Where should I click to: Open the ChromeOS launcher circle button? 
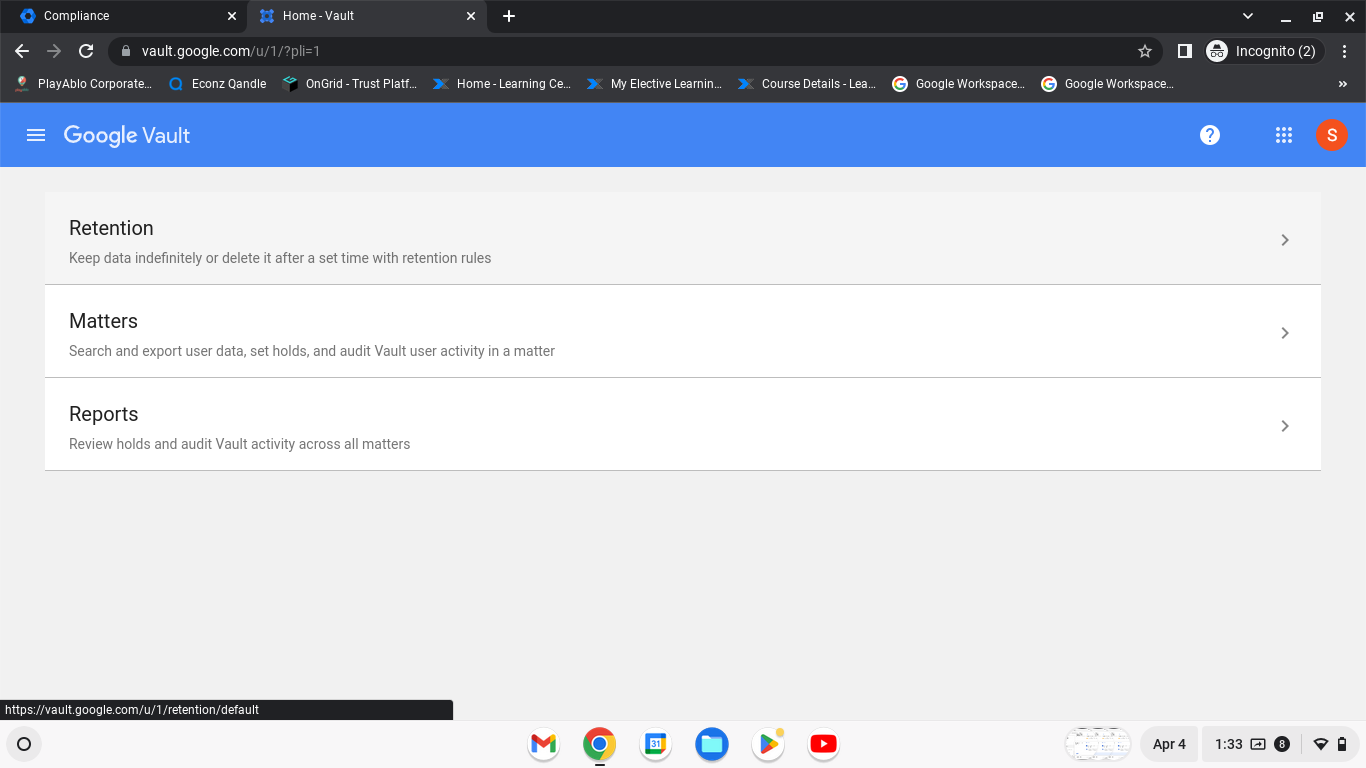pyautogui.click(x=24, y=744)
